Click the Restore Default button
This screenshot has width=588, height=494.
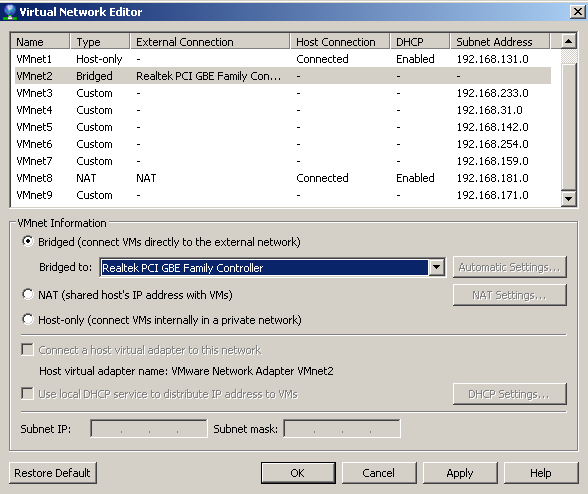pos(52,473)
